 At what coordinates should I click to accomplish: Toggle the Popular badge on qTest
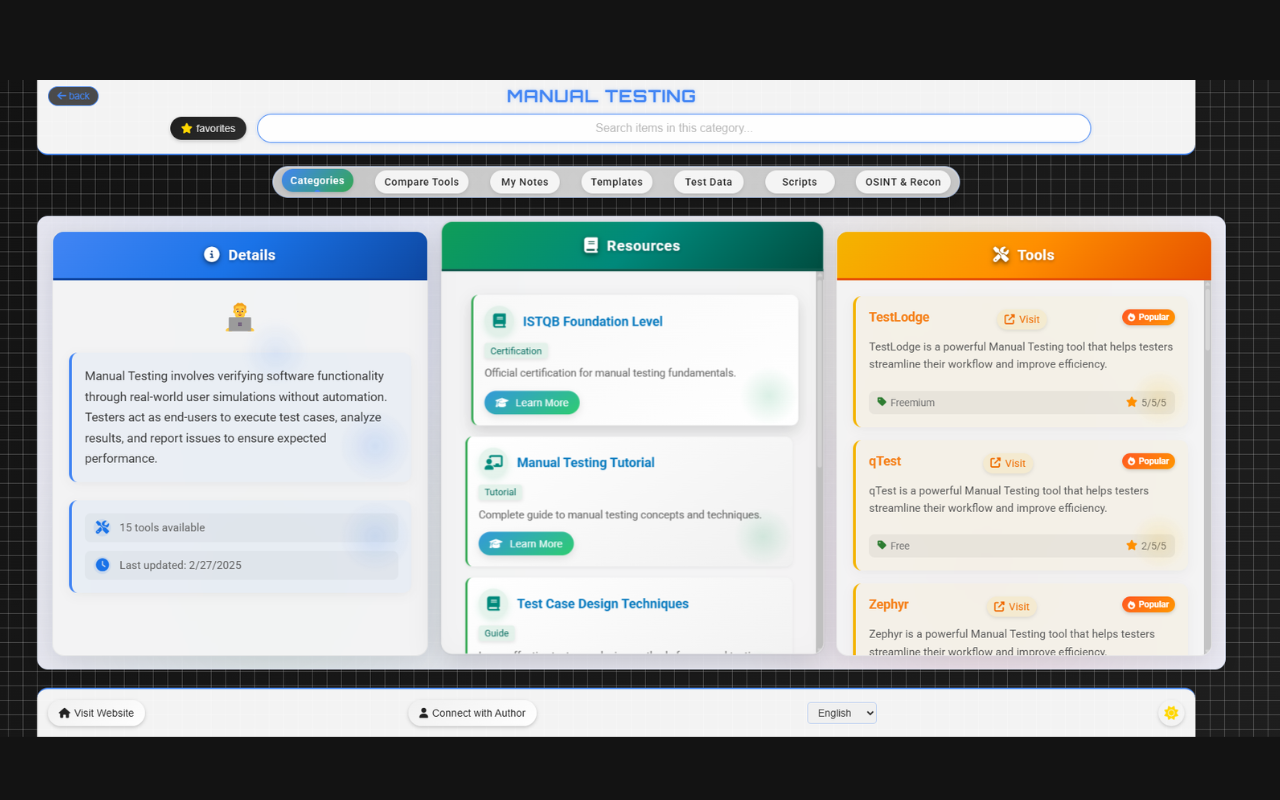(1147, 461)
